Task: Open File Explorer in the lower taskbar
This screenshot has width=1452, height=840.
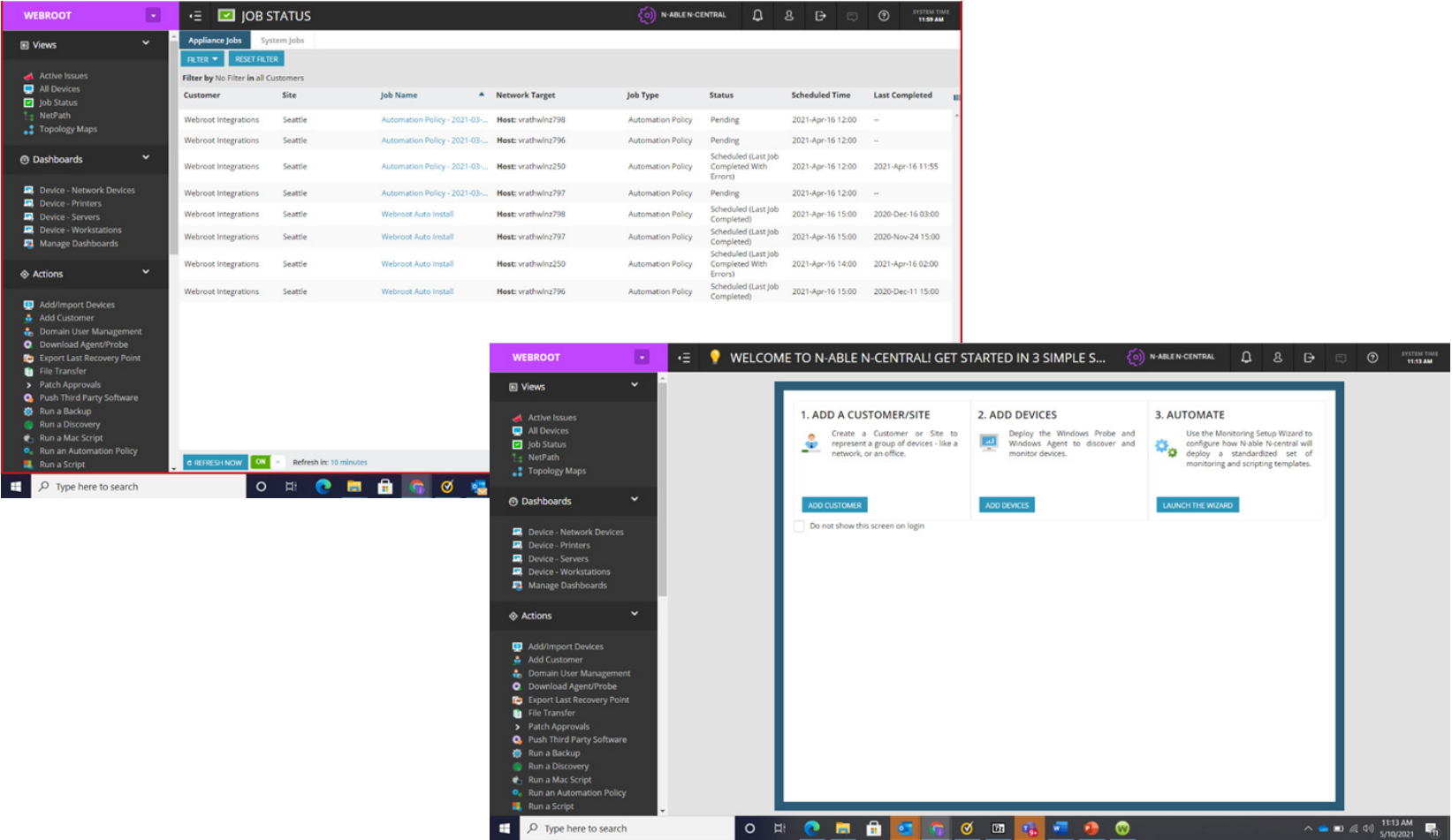Action: click(842, 828)
